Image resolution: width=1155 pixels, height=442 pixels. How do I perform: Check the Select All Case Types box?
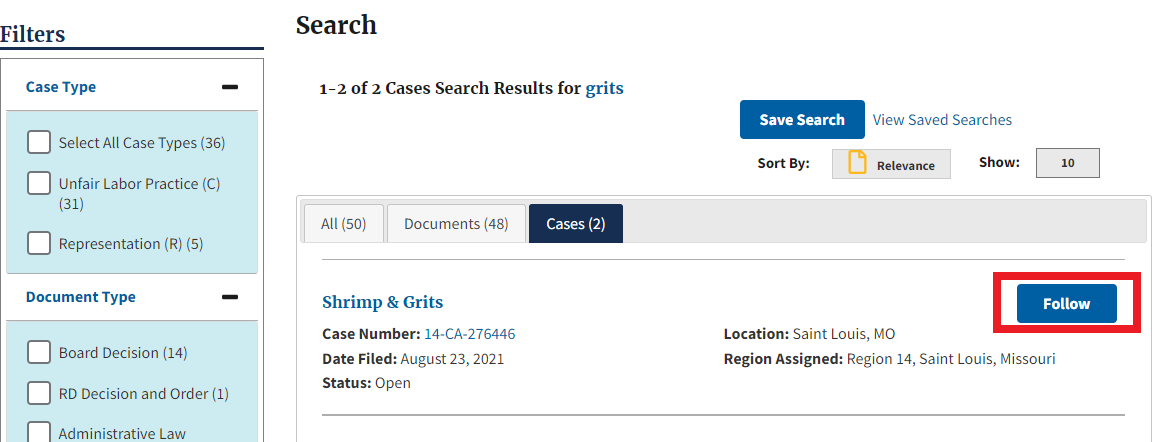coord(39,142)
